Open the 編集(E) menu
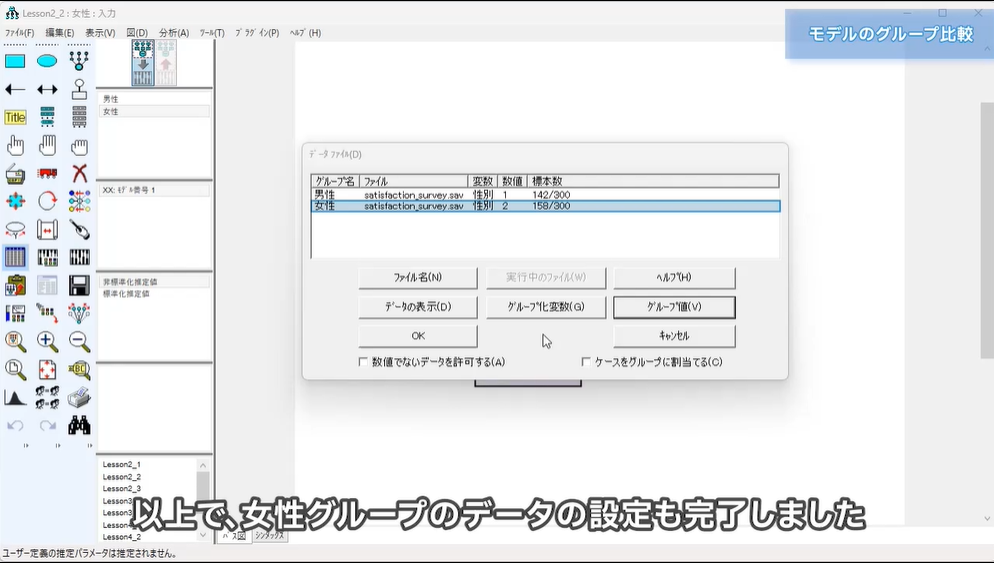This screenshot has width=994, height=563. click(60, 33)
